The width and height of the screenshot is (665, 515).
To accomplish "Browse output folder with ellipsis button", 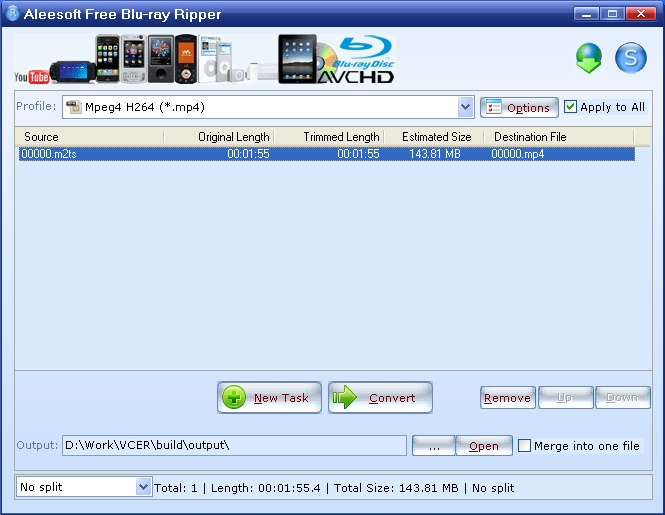I will click(x=433, y=446).
